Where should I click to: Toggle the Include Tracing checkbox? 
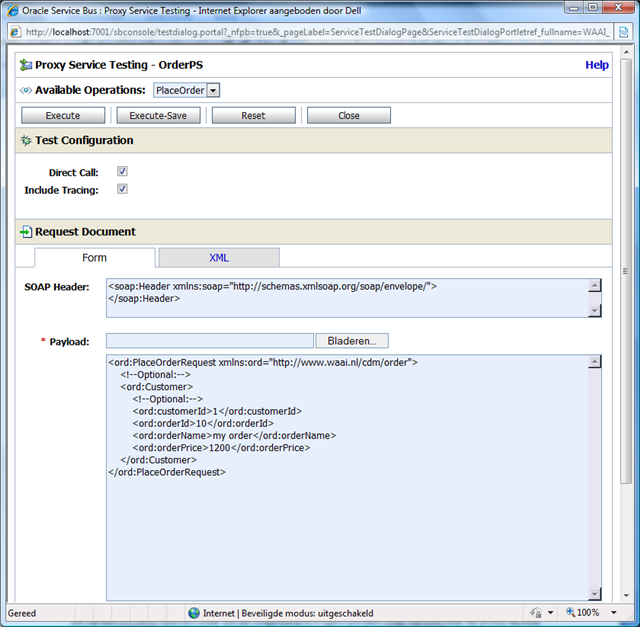point(122,189)
